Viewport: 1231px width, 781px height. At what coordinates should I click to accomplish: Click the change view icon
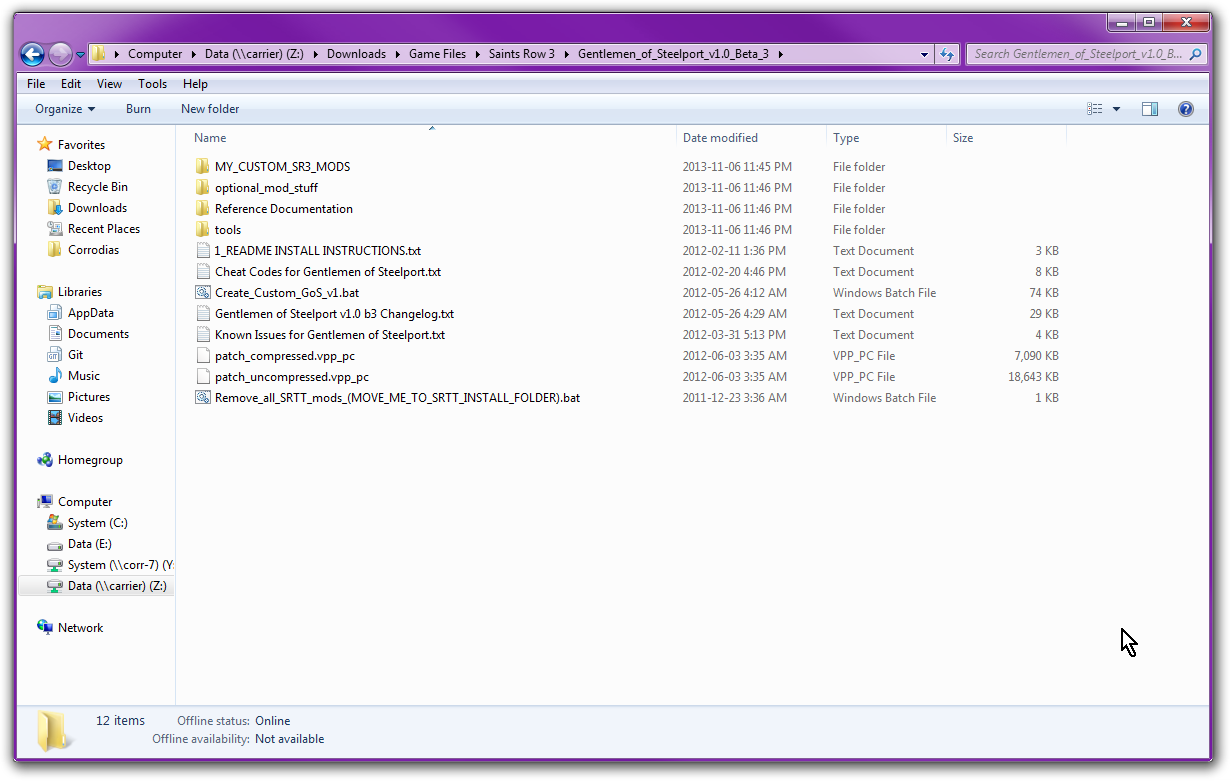[1095, 109]
